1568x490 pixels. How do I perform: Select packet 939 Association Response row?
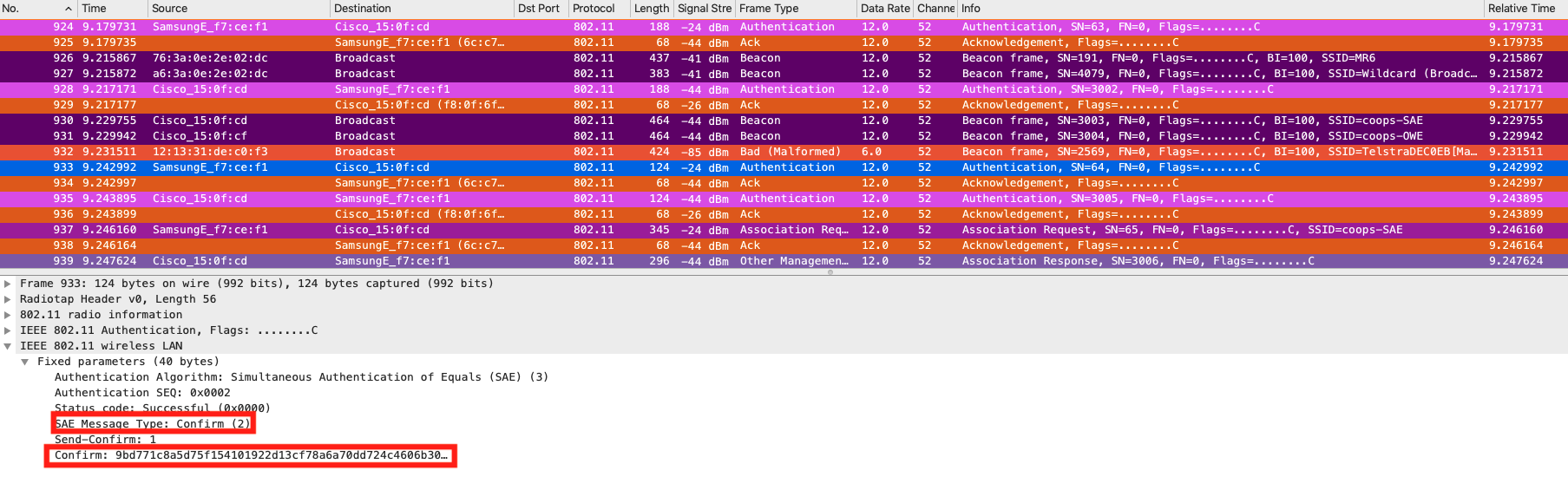coord(781,261)
